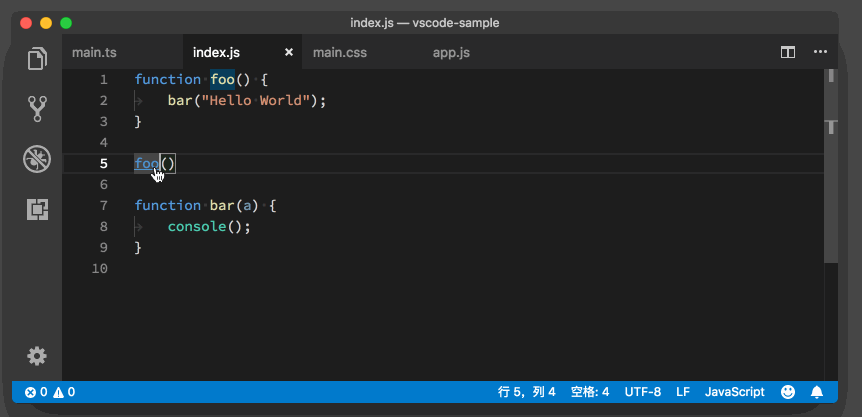Open the Extensions view
The width and height of the screenshot is (862, 417).
click(38, 209)
